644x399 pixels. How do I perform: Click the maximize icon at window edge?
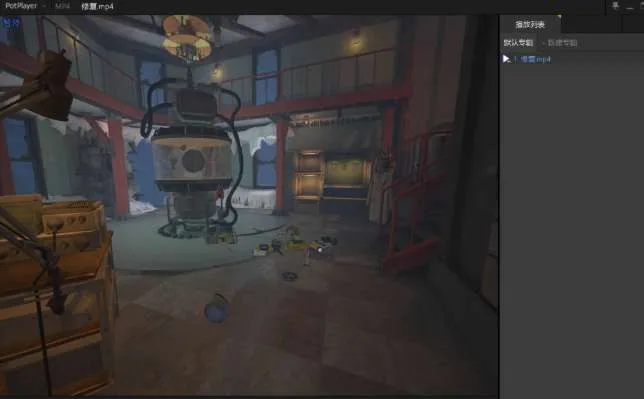642,6
